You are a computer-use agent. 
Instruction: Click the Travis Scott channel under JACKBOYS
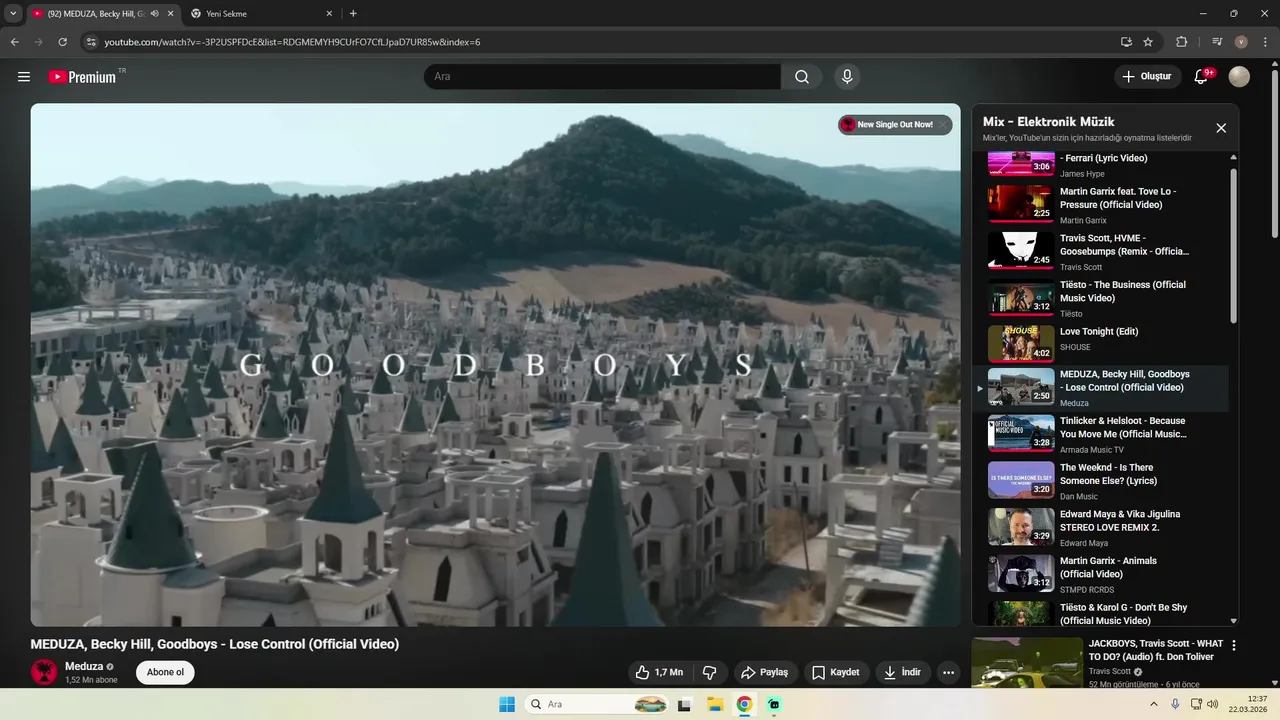tap(1109, 671)
